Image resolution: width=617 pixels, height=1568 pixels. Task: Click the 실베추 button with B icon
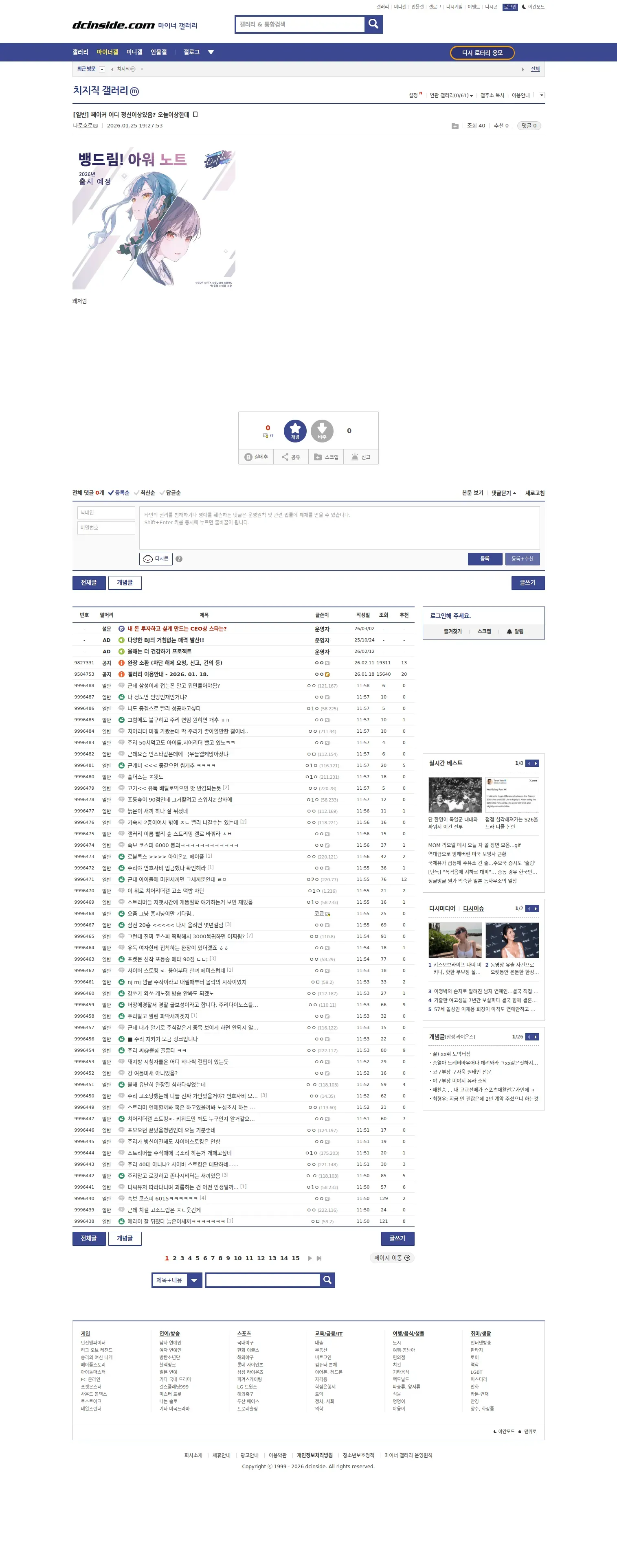257,457
